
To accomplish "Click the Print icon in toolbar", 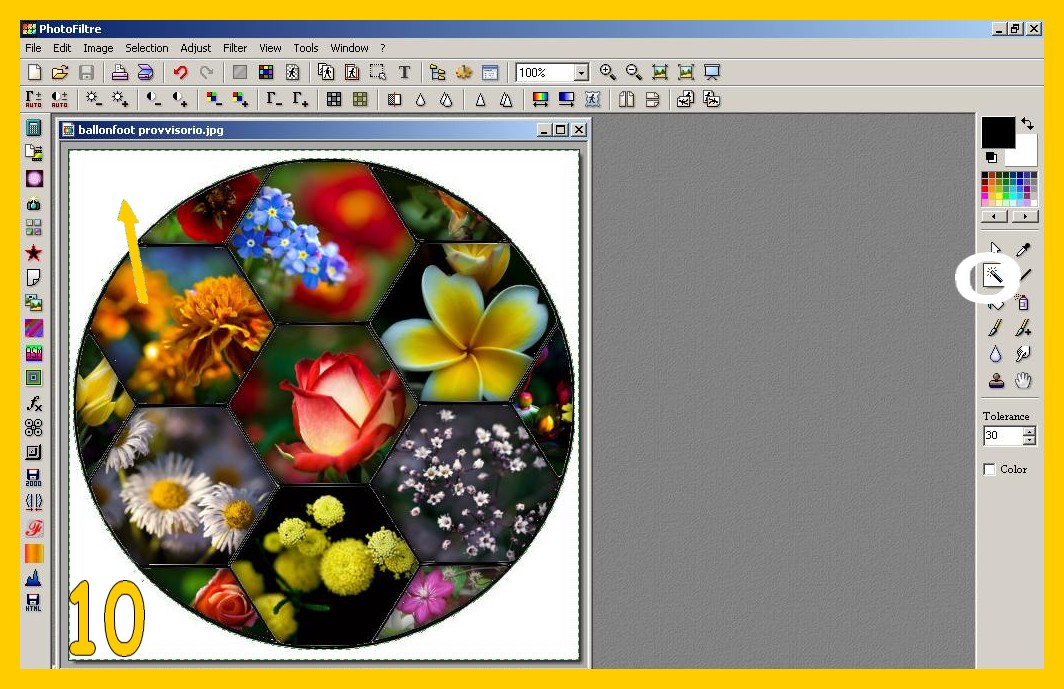I will point(119,72).
